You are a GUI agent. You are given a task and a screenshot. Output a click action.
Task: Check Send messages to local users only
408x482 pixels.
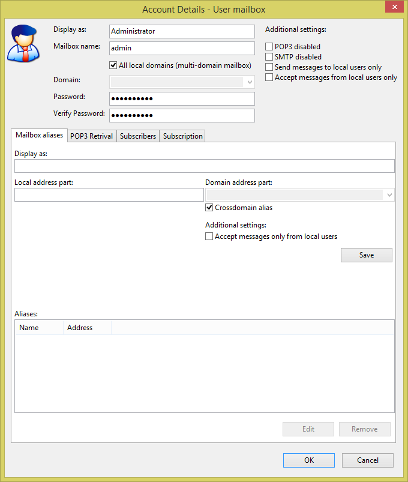point(269,67)
